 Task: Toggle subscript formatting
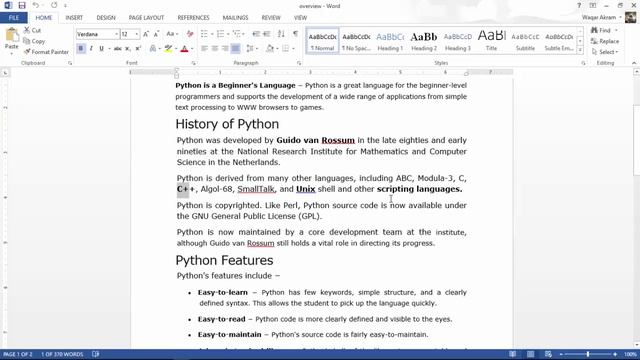pyautogui.click(x=128, y=49)
